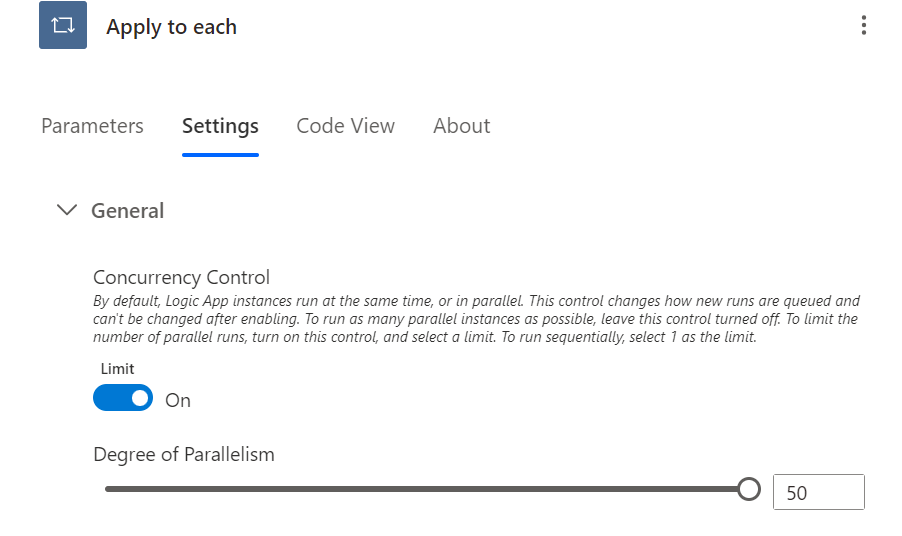Click the General section heading
Viewport: 902px width, 536px height.
pos(128,211)
